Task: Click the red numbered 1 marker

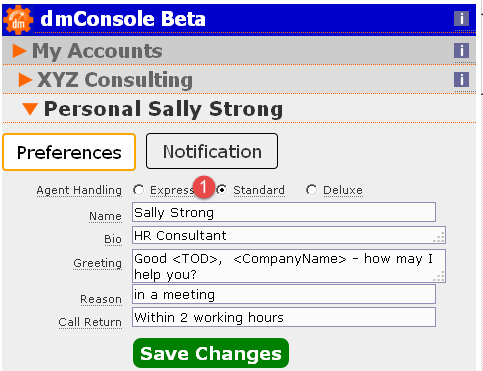Action: pos(203,187)
